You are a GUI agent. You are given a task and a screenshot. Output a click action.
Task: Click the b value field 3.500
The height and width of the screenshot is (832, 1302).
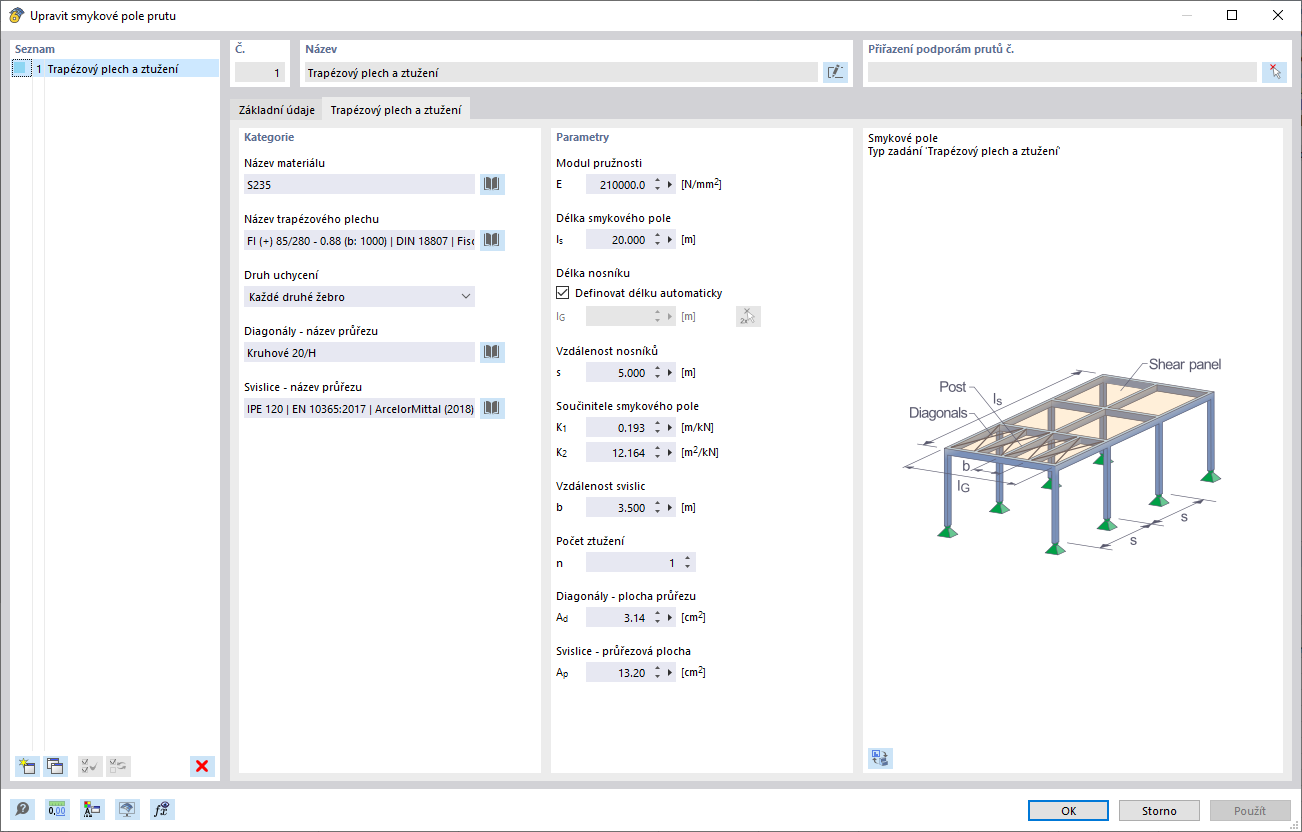[x=618, y=507]
